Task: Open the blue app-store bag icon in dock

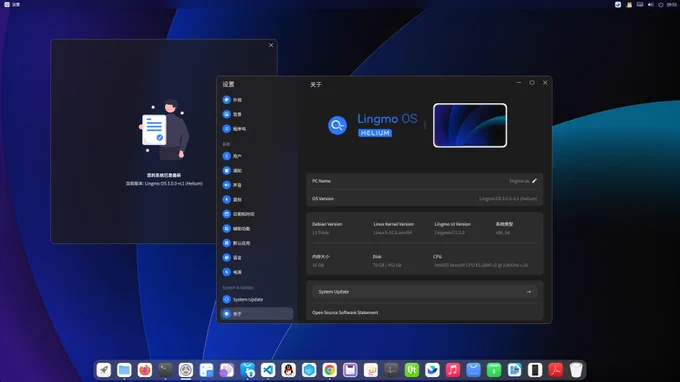Action: pyautogui.click(x=247, y=370)
